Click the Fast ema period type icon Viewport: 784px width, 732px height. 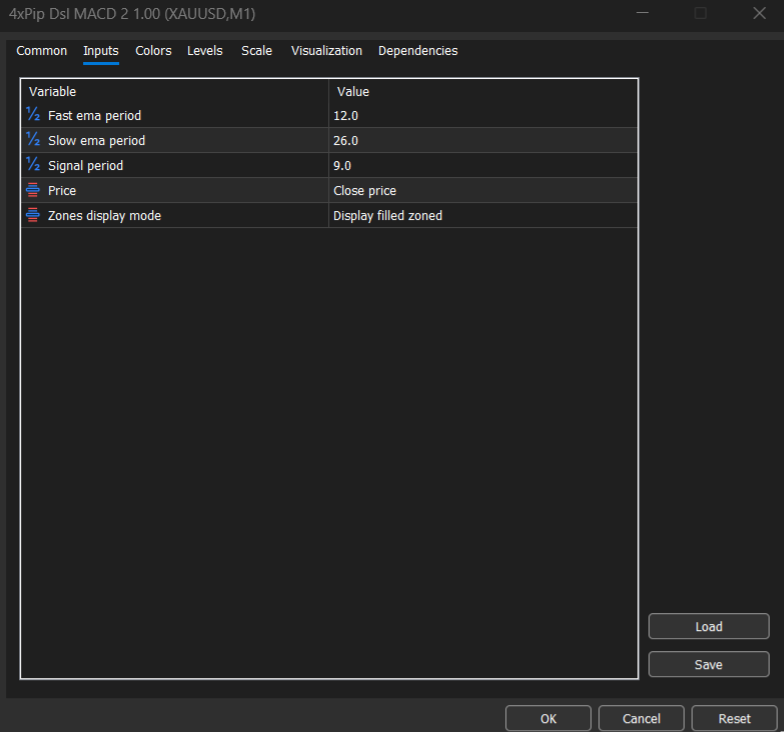pos(33,114)
